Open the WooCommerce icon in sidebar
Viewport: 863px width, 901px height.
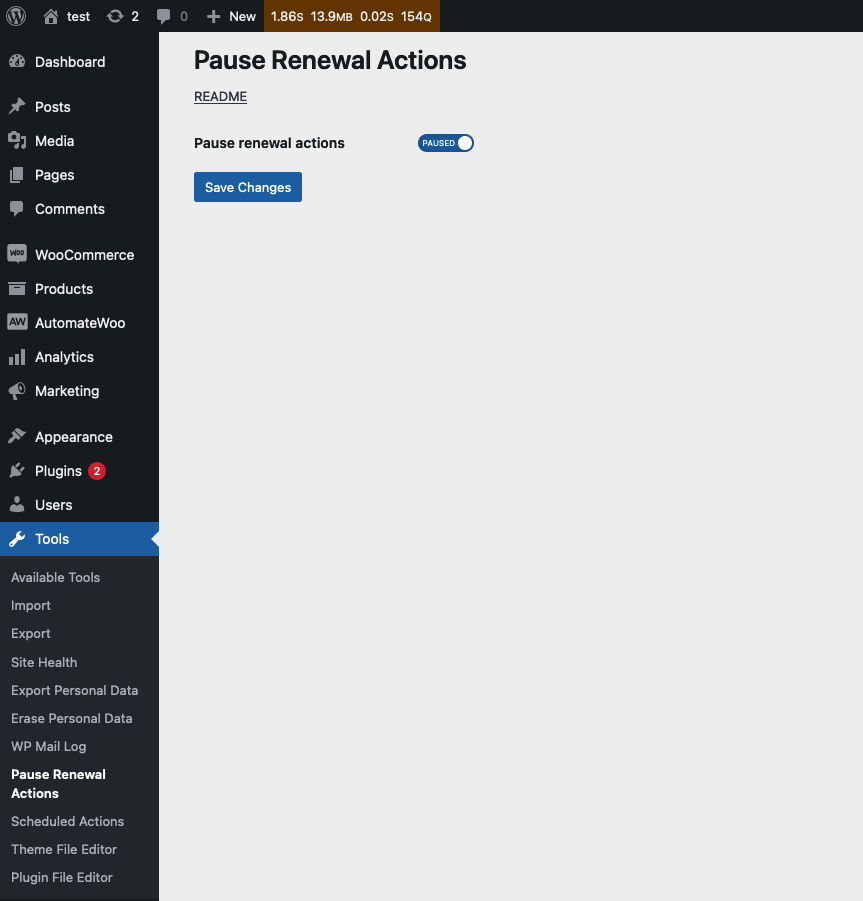point(17,255)
